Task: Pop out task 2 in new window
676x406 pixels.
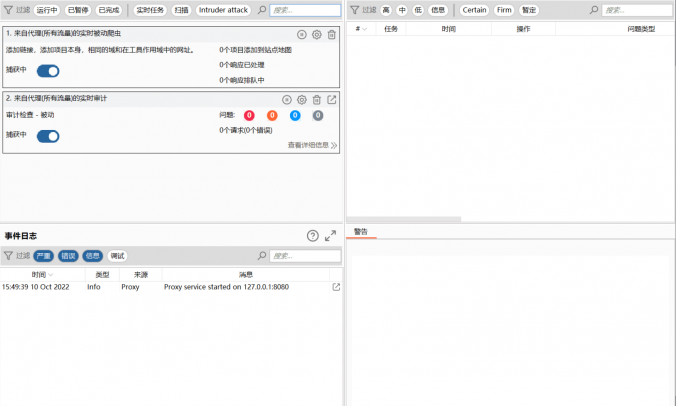Action: click(x=332, y=99)
